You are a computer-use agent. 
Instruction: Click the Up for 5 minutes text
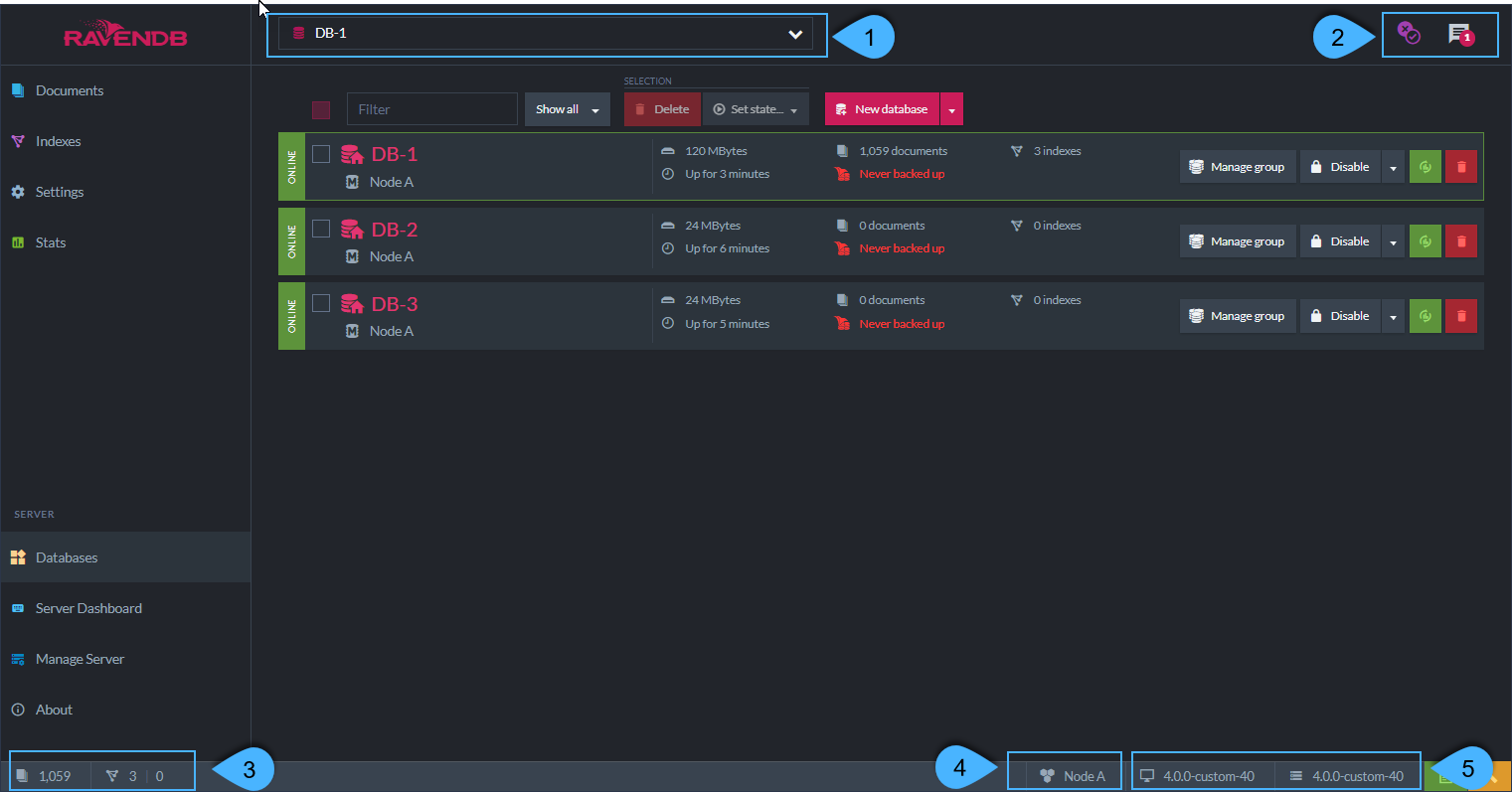click(x=727, y=324)
